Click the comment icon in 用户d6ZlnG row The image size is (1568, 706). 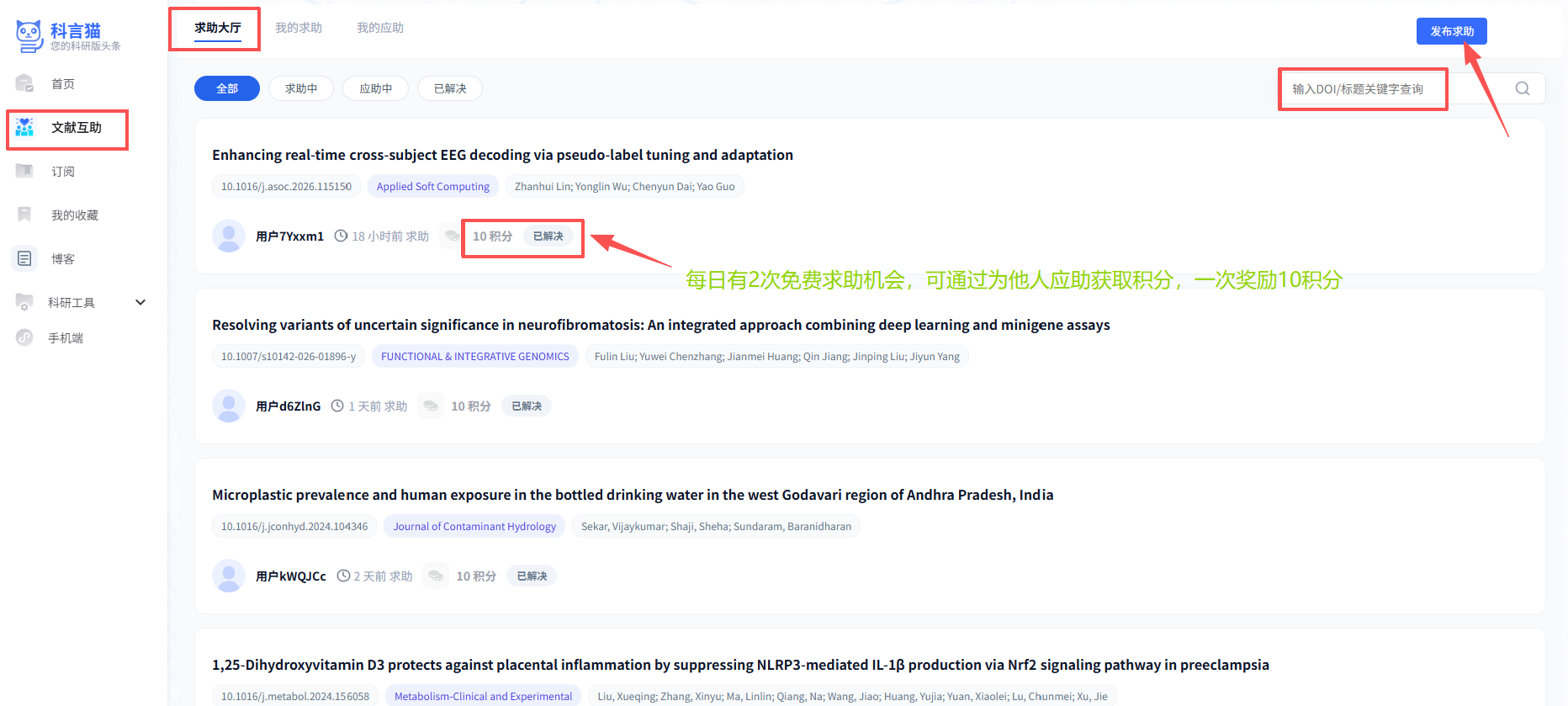click(431, 406)
